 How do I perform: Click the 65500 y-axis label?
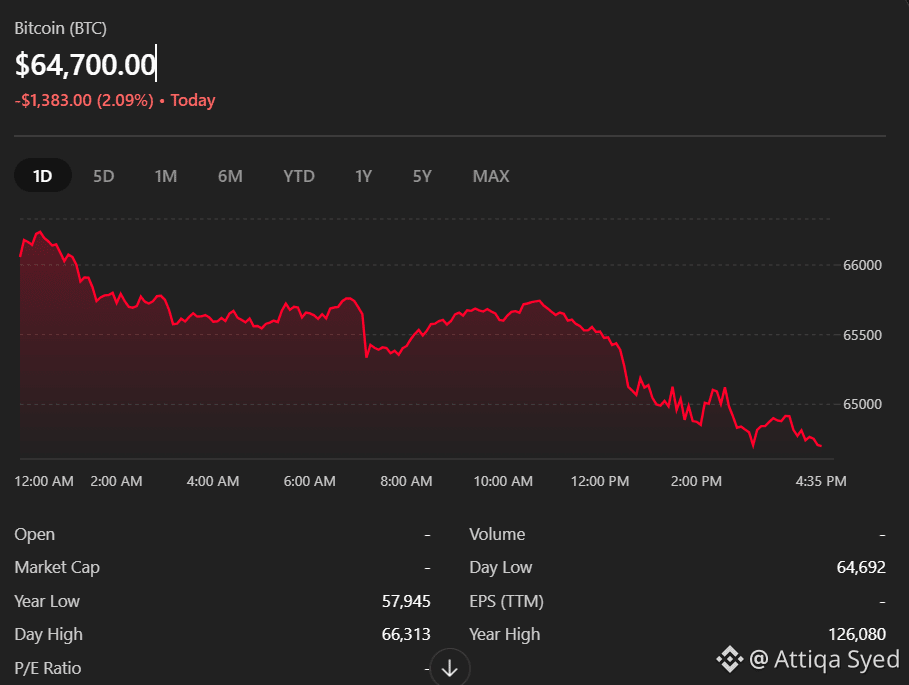[862, 335]
